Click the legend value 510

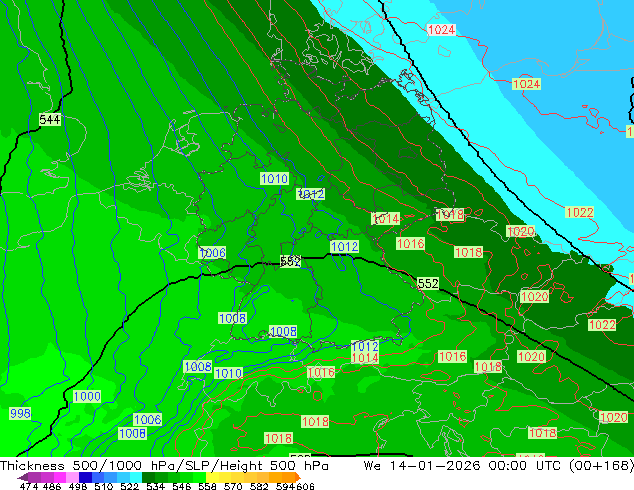tap(104, 486)
